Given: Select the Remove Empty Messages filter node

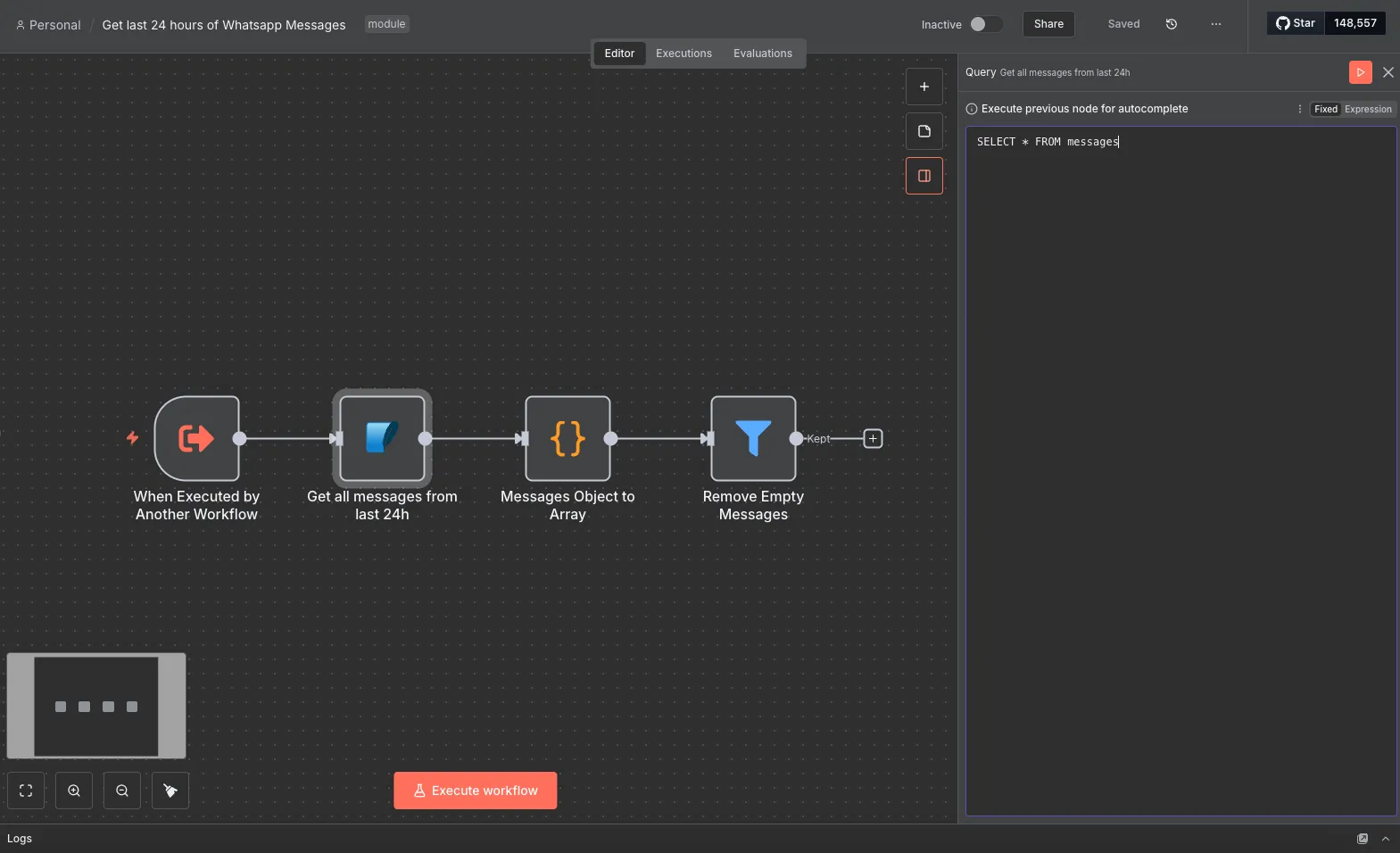Looking at the screenshot, I should tap(753, 438).
